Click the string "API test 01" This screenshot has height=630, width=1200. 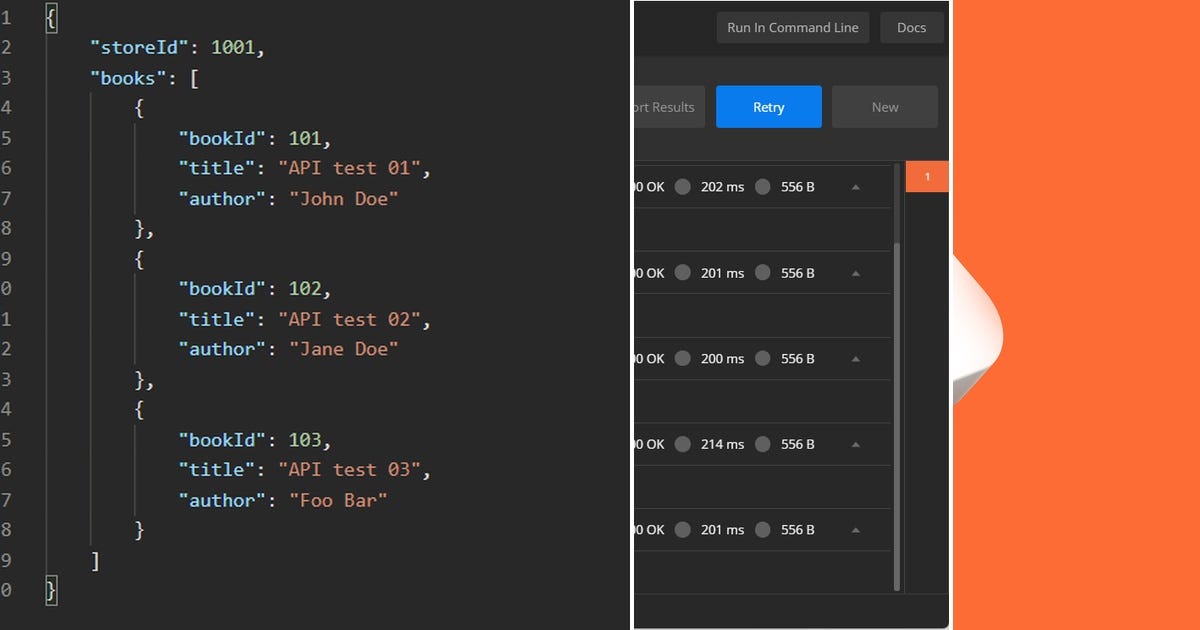(349, 169)
